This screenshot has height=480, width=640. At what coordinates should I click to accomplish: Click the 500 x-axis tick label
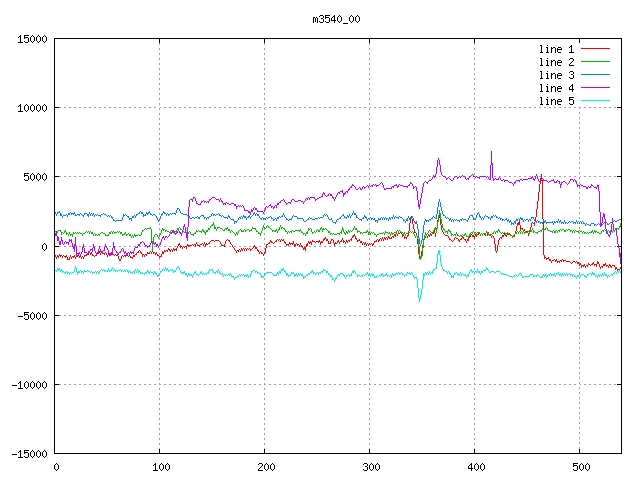tap(580, 466)
